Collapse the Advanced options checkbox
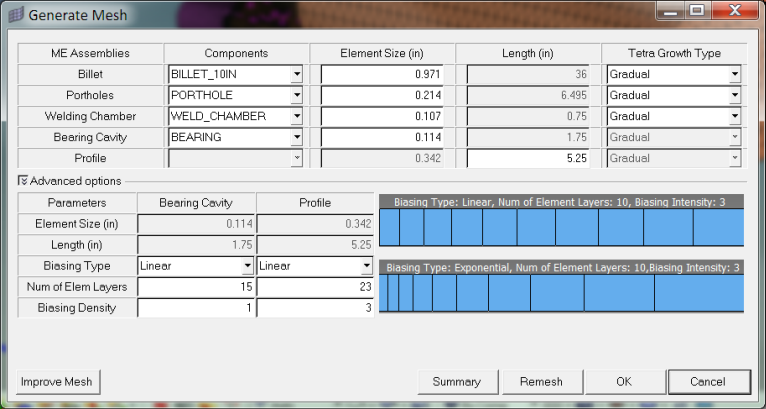The height and width of the screenshot is (409, 766). point(23,181)
